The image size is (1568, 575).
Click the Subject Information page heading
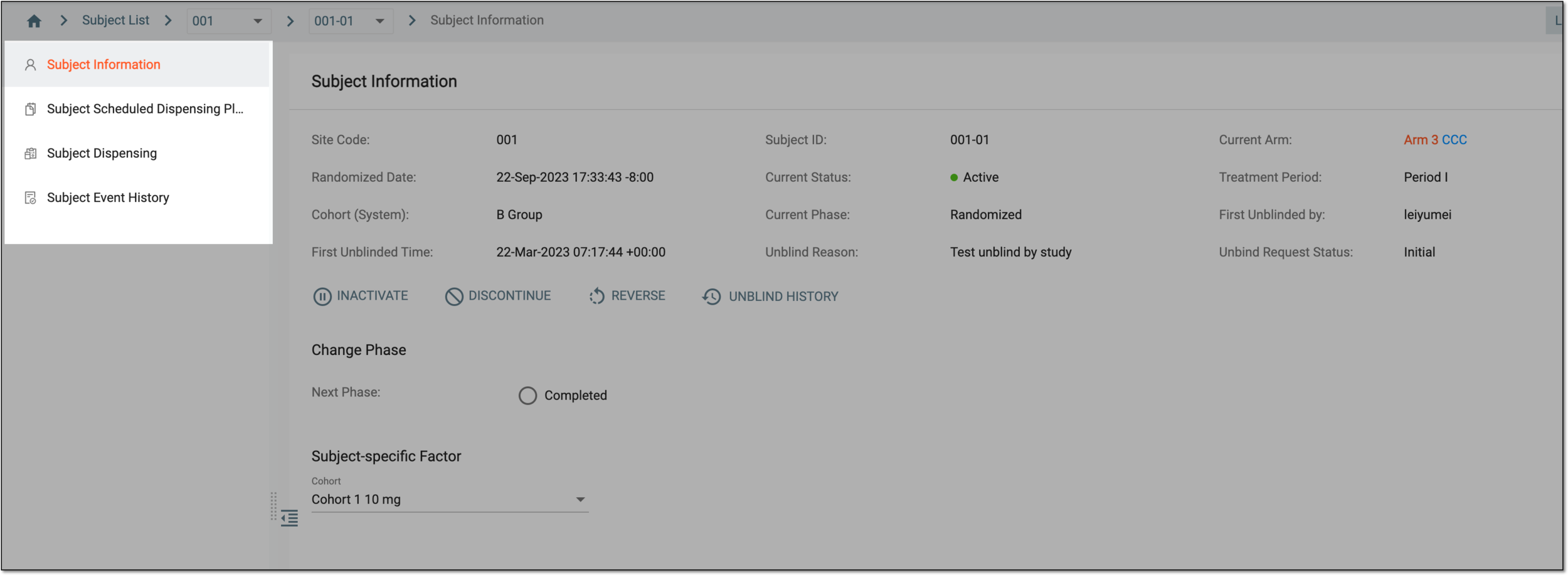click(384, 82)
